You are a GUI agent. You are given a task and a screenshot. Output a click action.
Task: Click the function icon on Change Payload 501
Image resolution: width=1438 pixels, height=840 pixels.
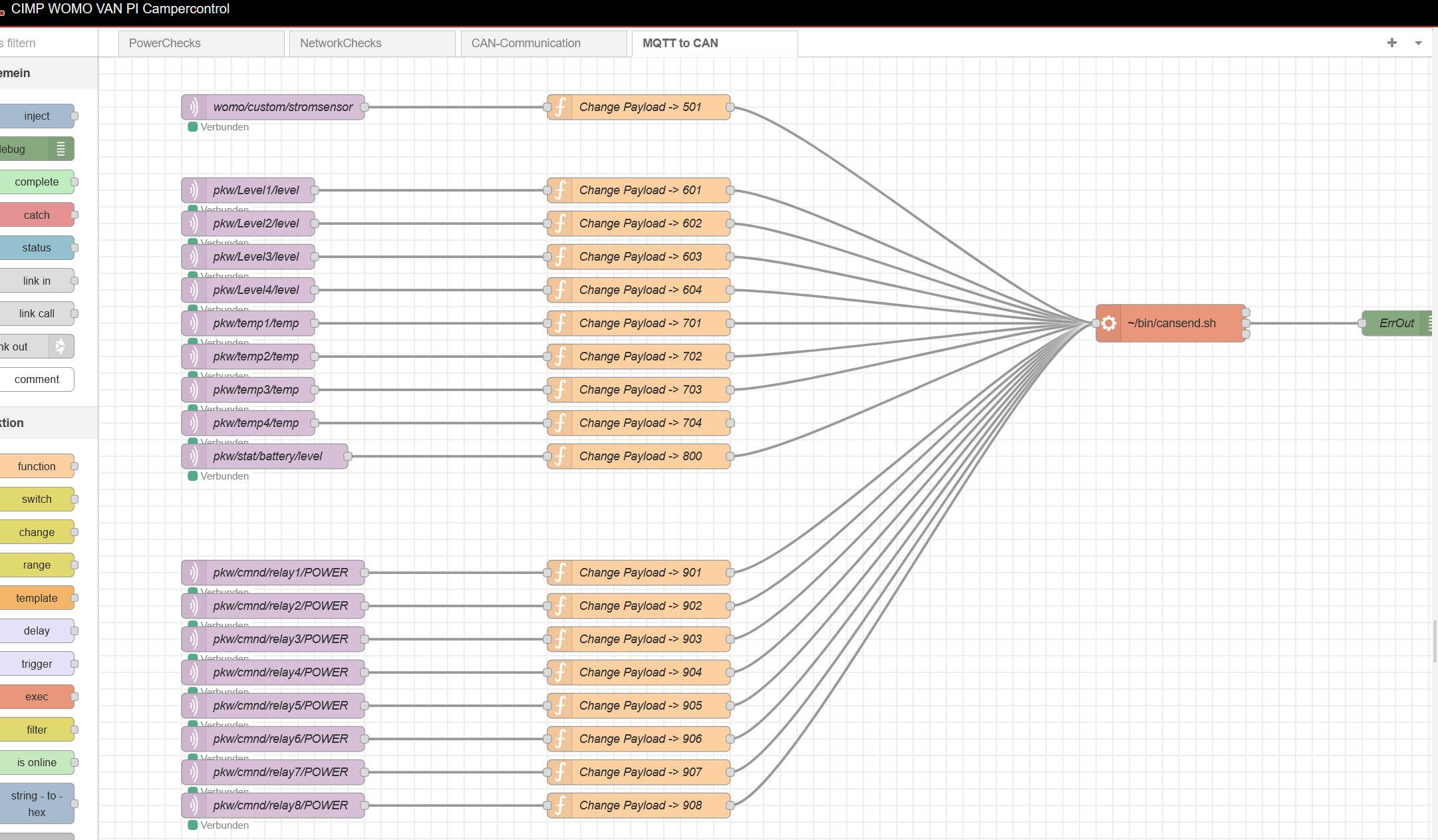coord(560,107)
